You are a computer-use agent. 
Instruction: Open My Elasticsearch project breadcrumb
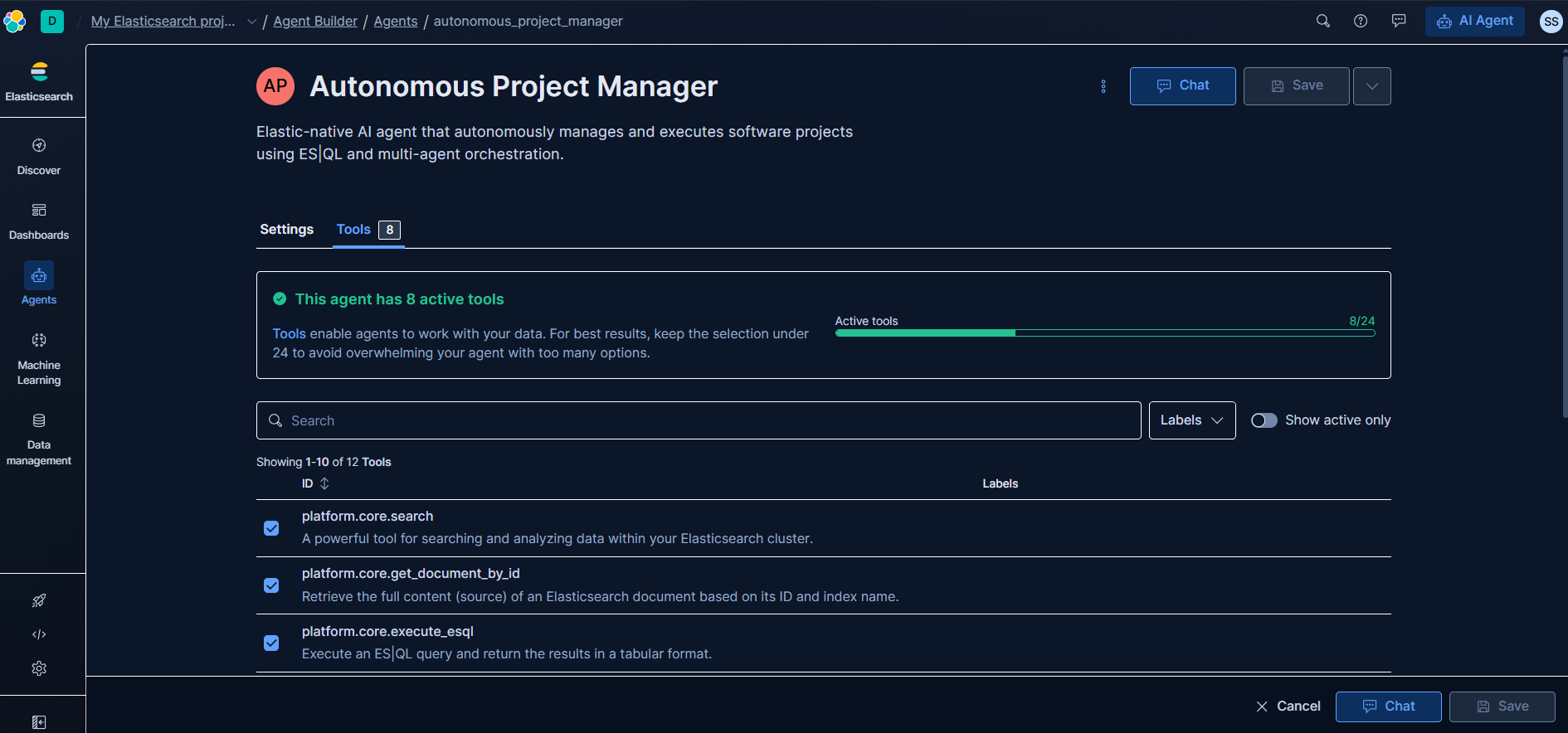163,22
